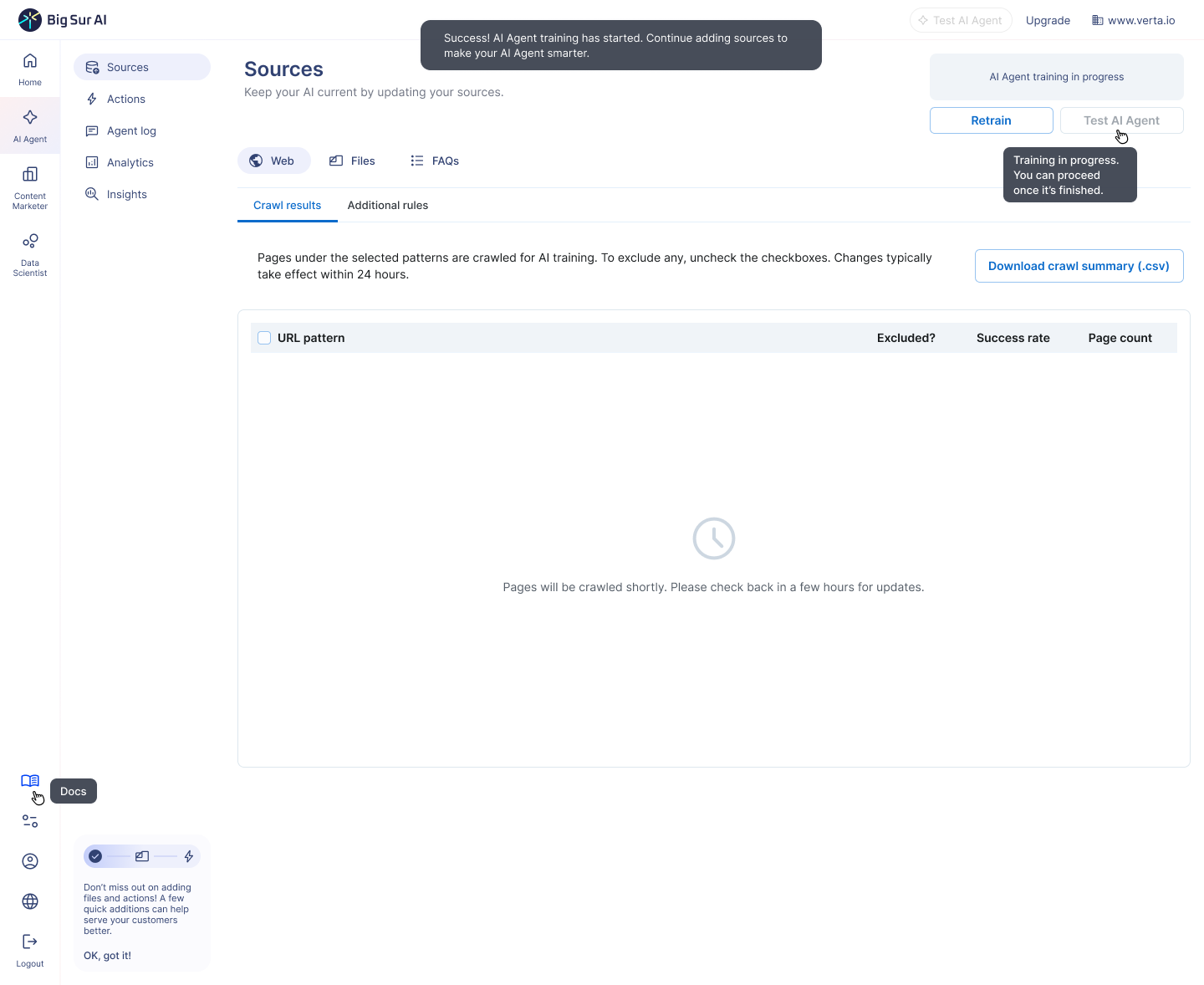Open Data Scientist in sidebar

point(30,253)
